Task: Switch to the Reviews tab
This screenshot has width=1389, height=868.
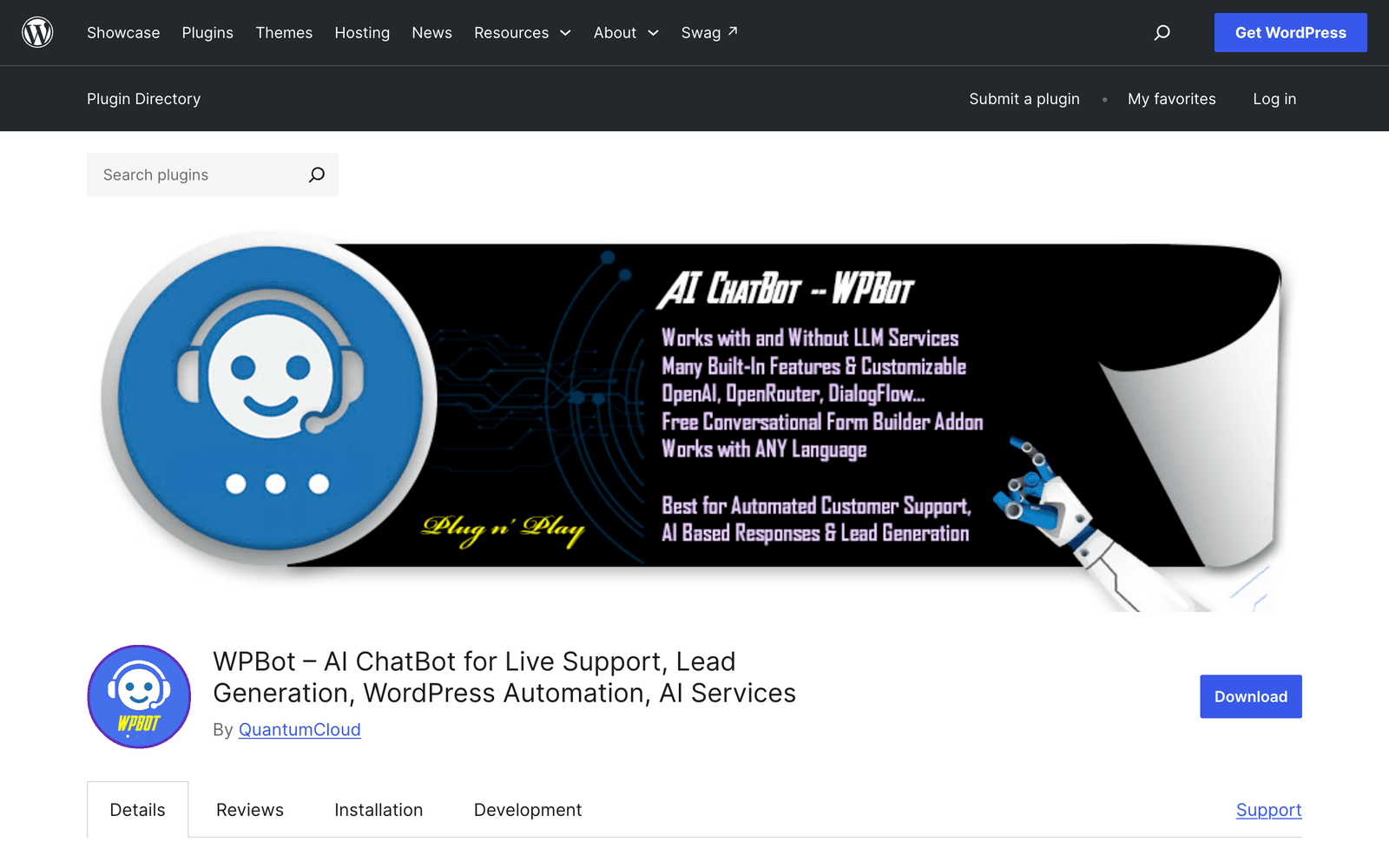Action: [x=250, y=810]
